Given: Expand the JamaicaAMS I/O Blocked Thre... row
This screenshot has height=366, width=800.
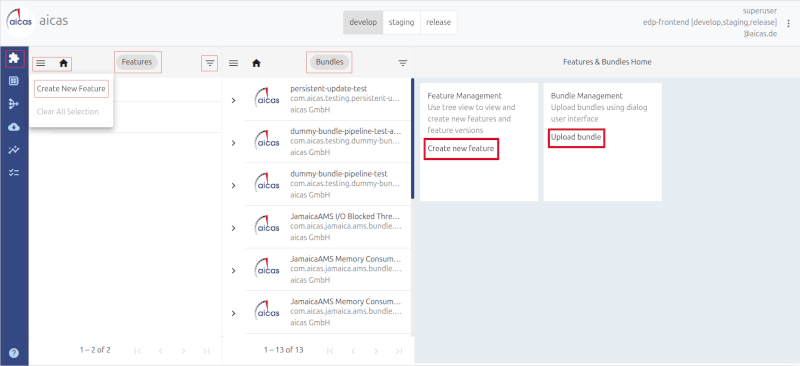Looking at the screenshot, I should [234, 228].
